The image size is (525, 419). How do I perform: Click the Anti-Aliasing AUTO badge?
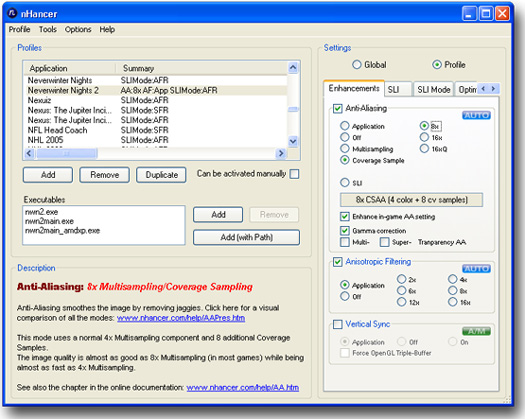pyautogui.click(x=476, y=115)
